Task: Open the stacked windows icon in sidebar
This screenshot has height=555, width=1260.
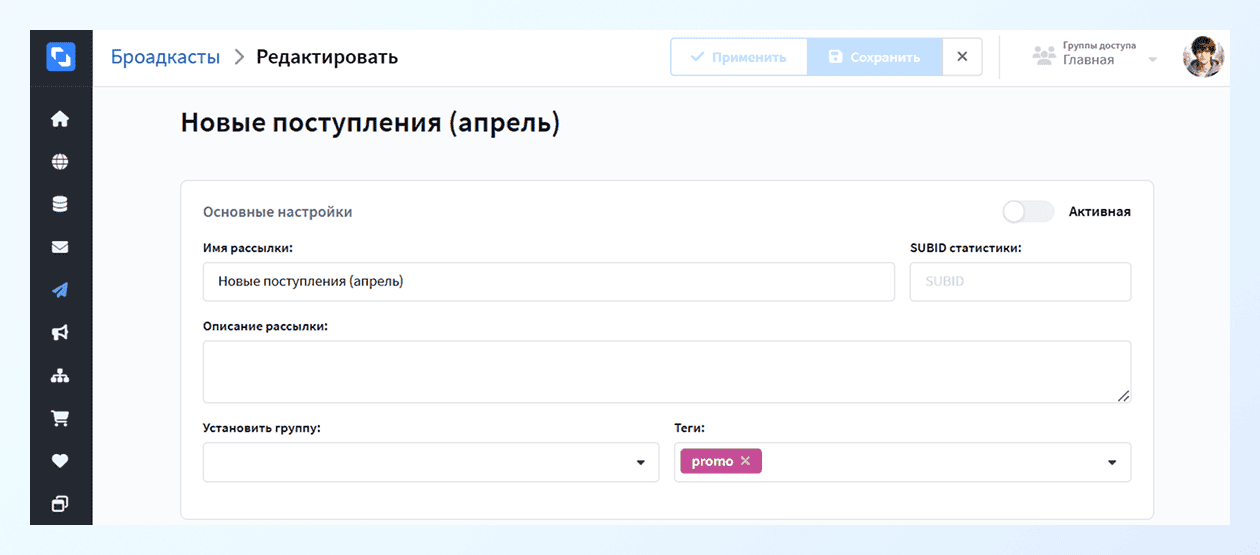Action: click(60, 504)
